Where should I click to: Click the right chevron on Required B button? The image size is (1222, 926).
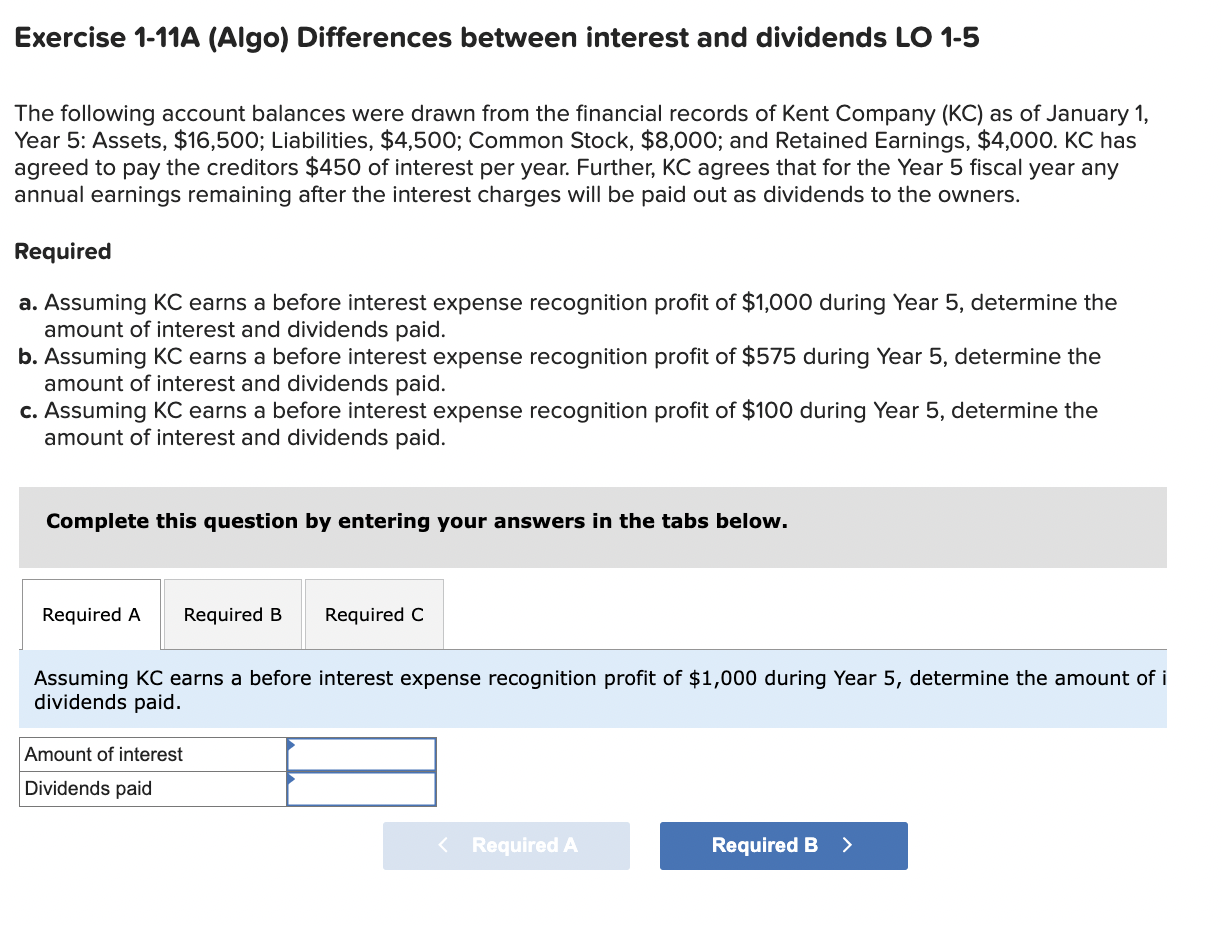tap(847, 845)
